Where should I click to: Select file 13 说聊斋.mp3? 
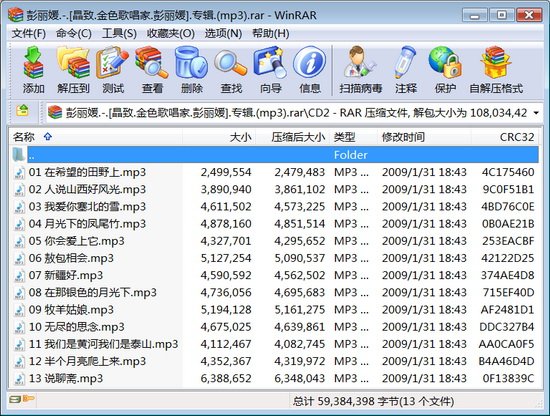coord(274,378)
